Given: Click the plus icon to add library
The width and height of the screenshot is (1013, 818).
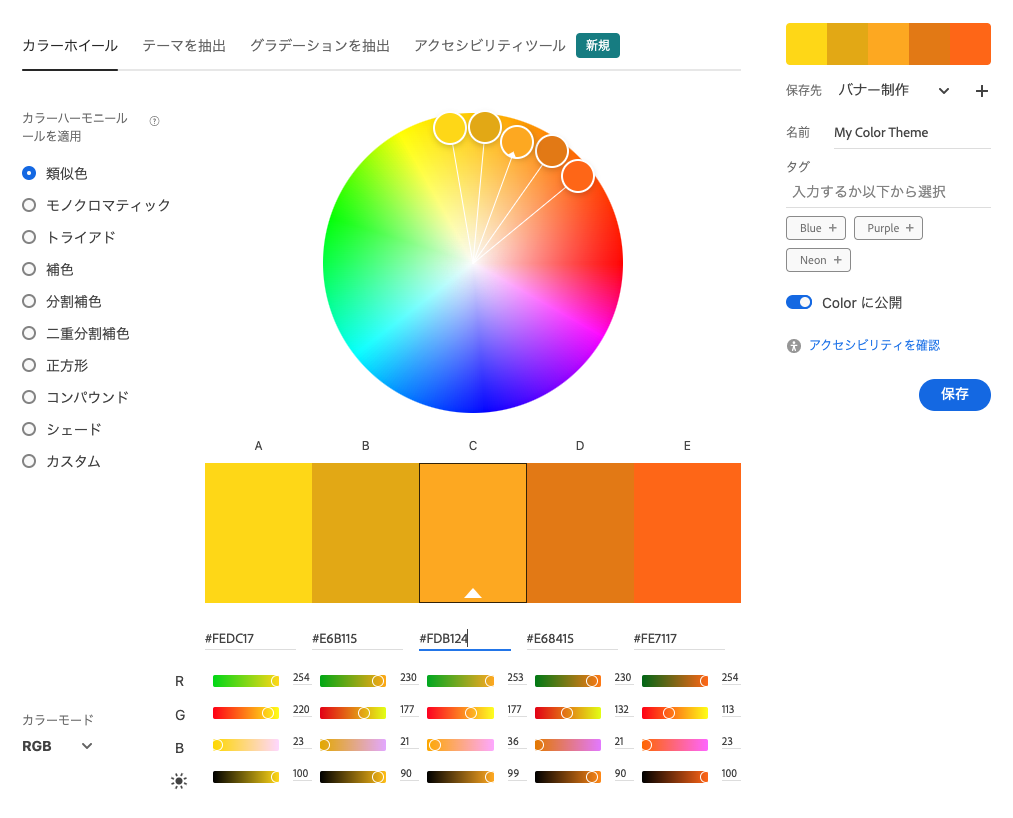Looking at the screenshot, I should click(x=981, y=91).
